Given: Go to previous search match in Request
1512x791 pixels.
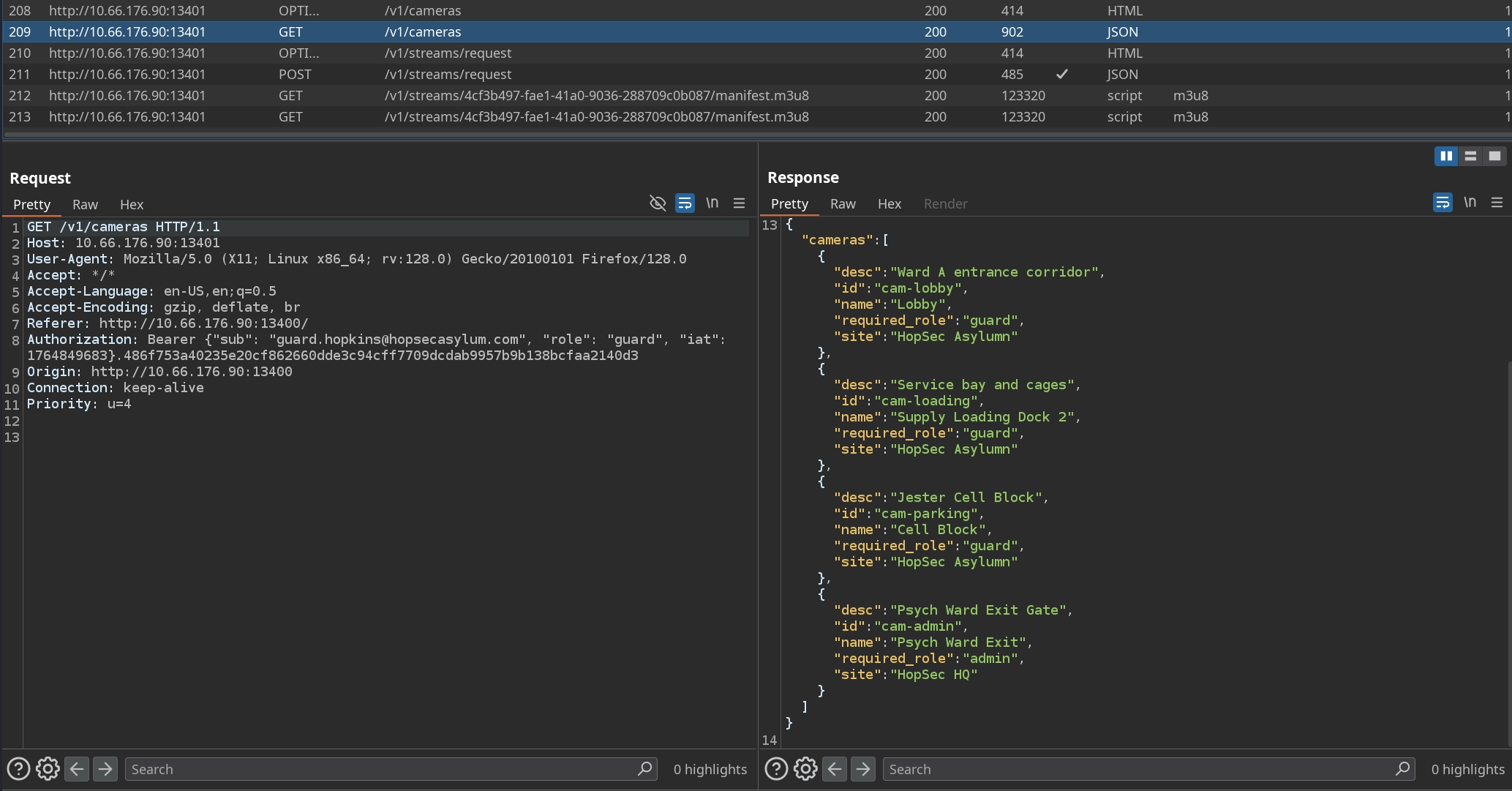Looking at the screenshot, I should (77, 769).
